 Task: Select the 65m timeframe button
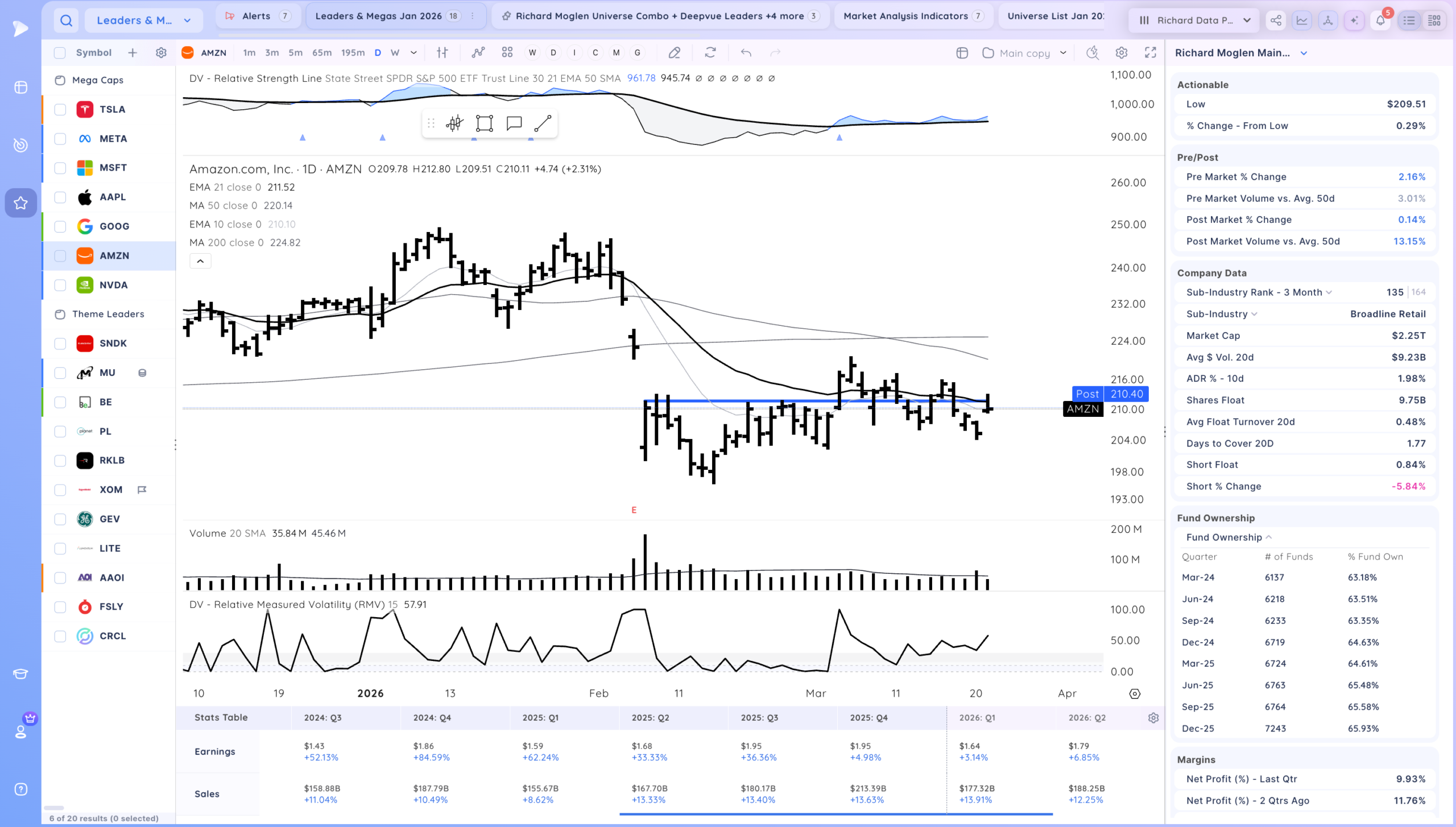coord(322,53)
